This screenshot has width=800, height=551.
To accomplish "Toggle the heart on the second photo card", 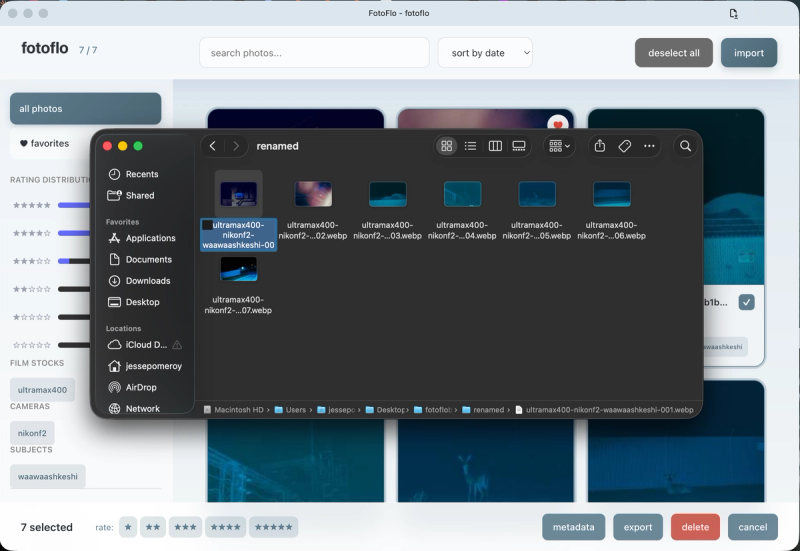I will click(558, 123).
